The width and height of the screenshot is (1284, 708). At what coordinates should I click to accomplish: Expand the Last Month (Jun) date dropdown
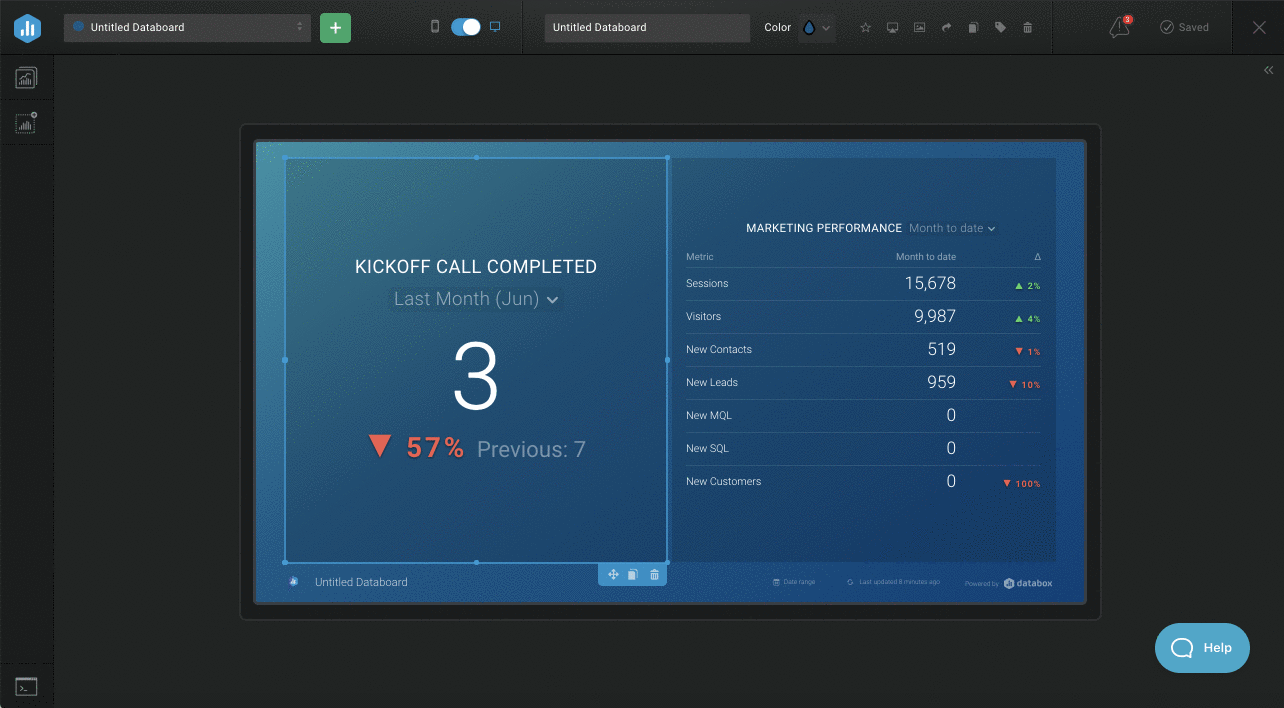(x=475, y=299)
